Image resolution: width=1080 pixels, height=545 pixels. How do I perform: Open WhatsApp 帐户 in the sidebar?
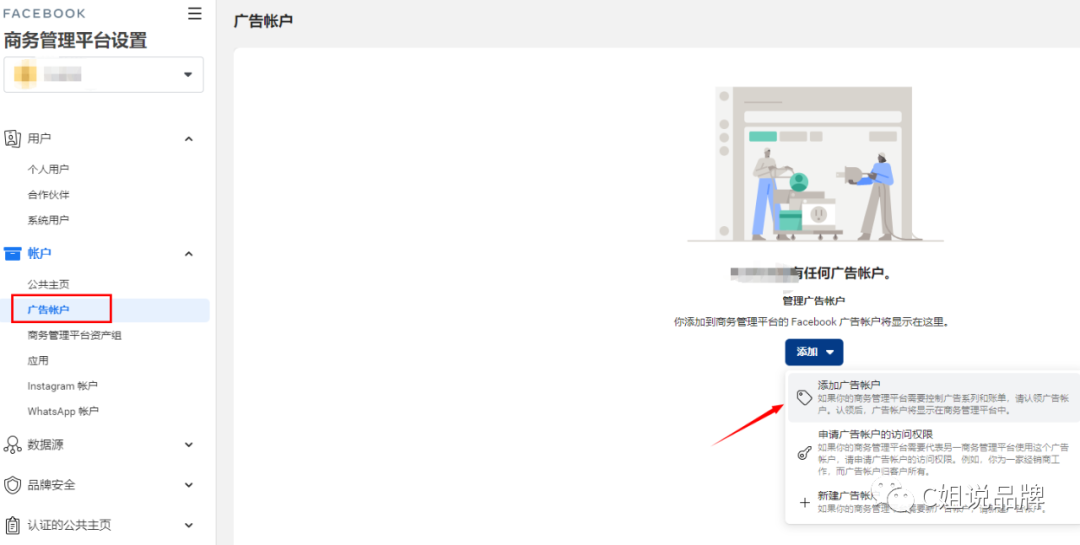tap(63, 411)
